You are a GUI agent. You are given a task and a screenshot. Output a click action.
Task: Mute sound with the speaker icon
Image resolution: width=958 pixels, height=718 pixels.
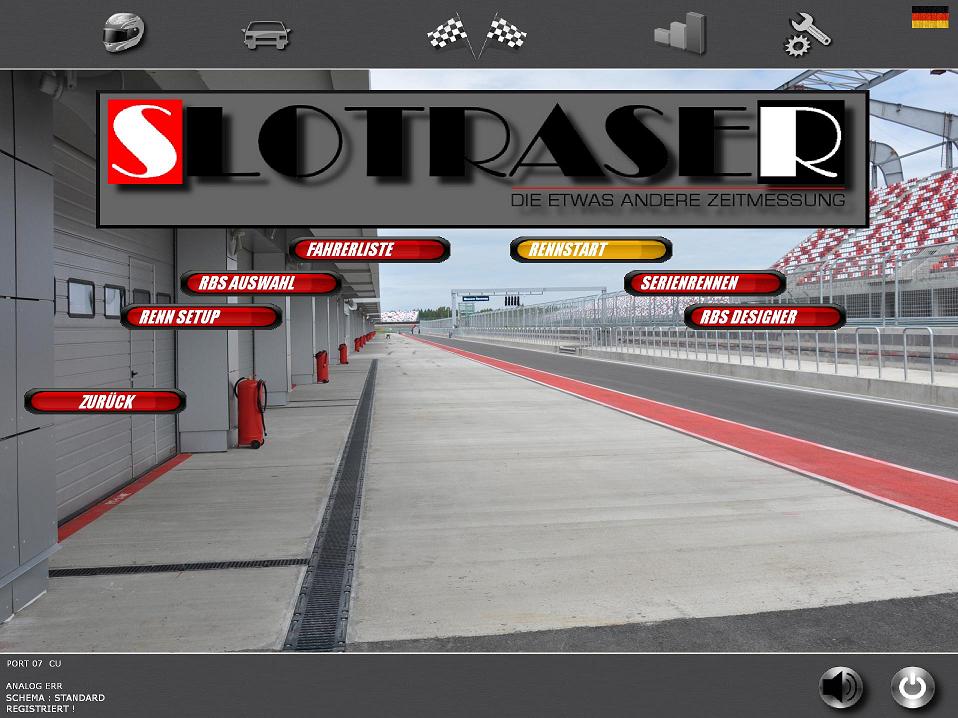[841, 687]
